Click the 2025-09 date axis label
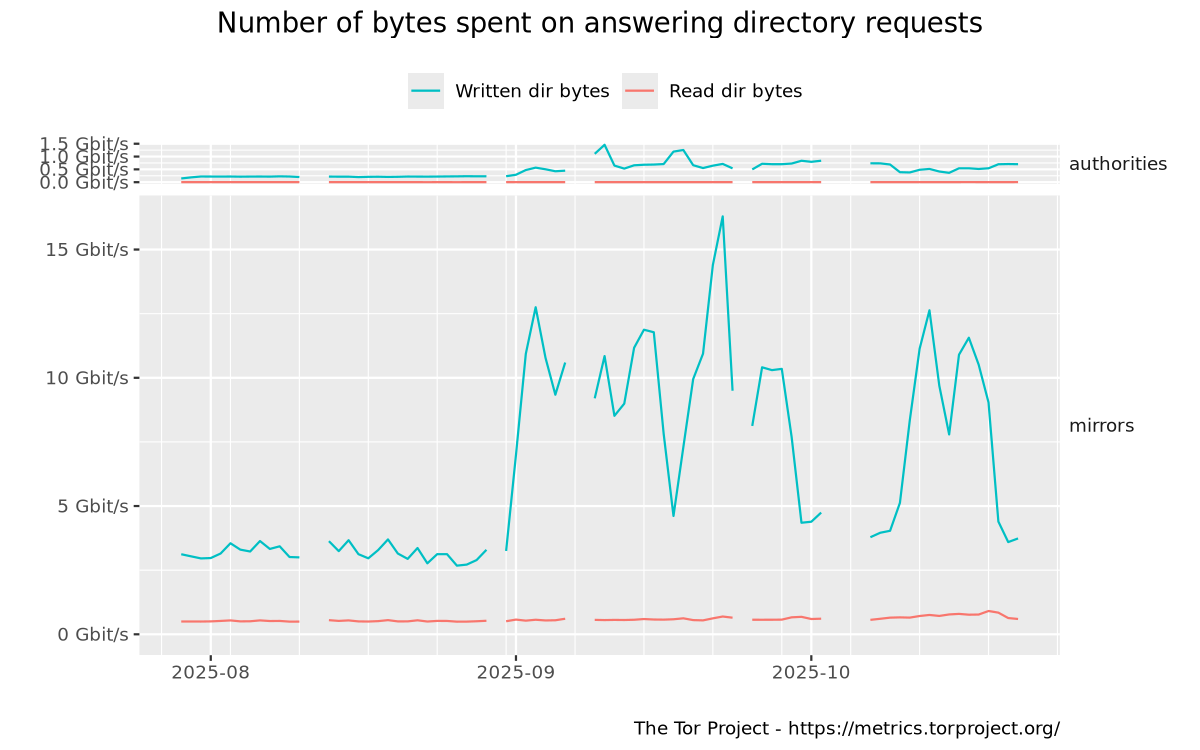This screenshot has height=750, width=1200. 515,672
